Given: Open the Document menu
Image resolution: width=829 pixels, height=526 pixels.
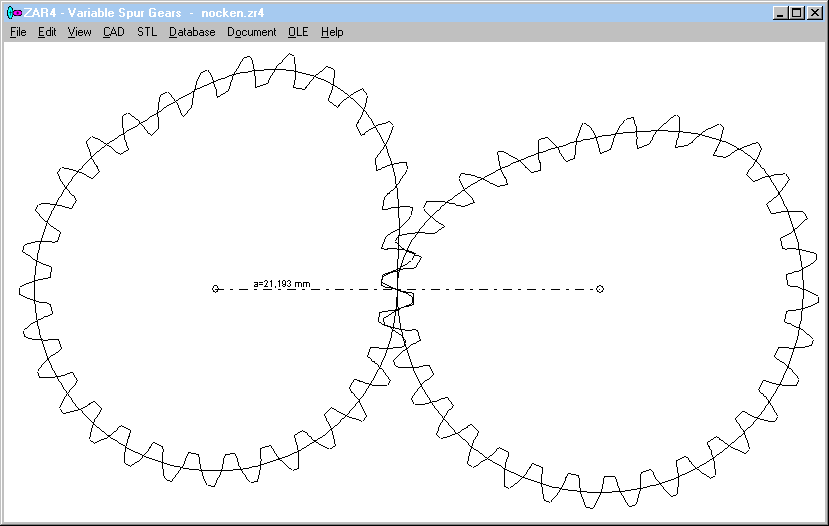Looking at the screenshot, I should 251,32.
